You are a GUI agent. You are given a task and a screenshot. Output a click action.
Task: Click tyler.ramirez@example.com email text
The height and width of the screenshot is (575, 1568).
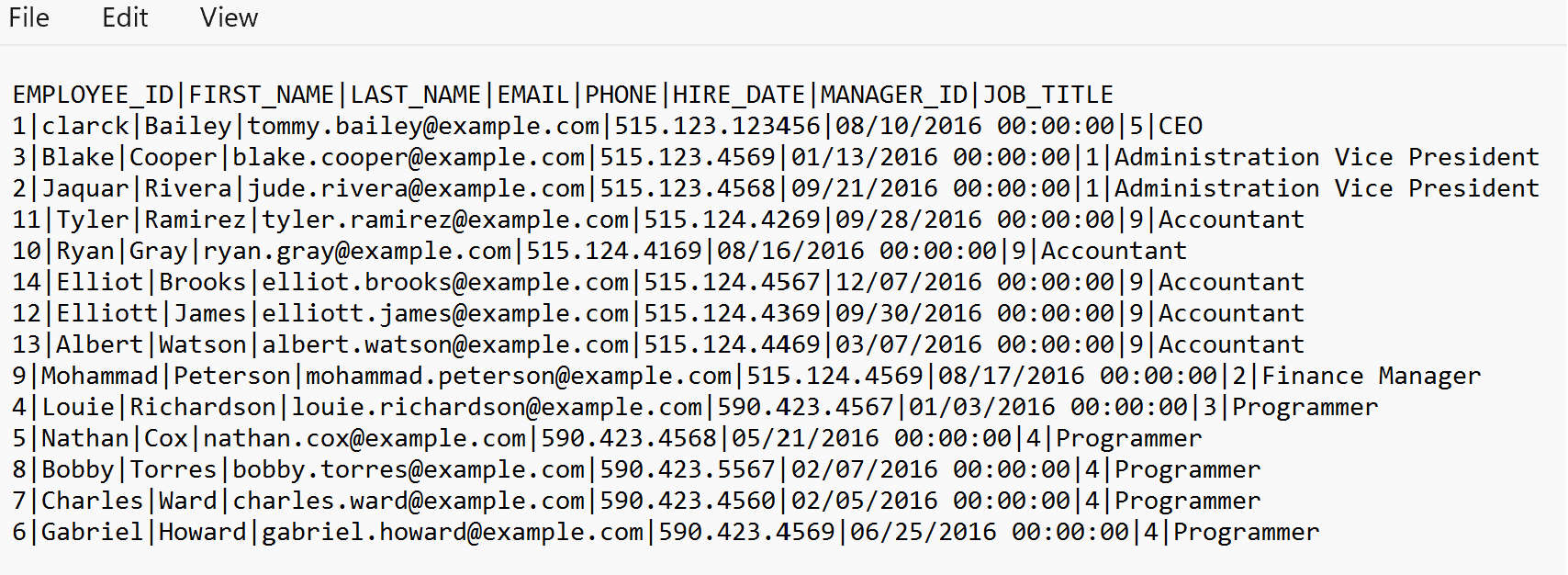(x=445, y=220)
